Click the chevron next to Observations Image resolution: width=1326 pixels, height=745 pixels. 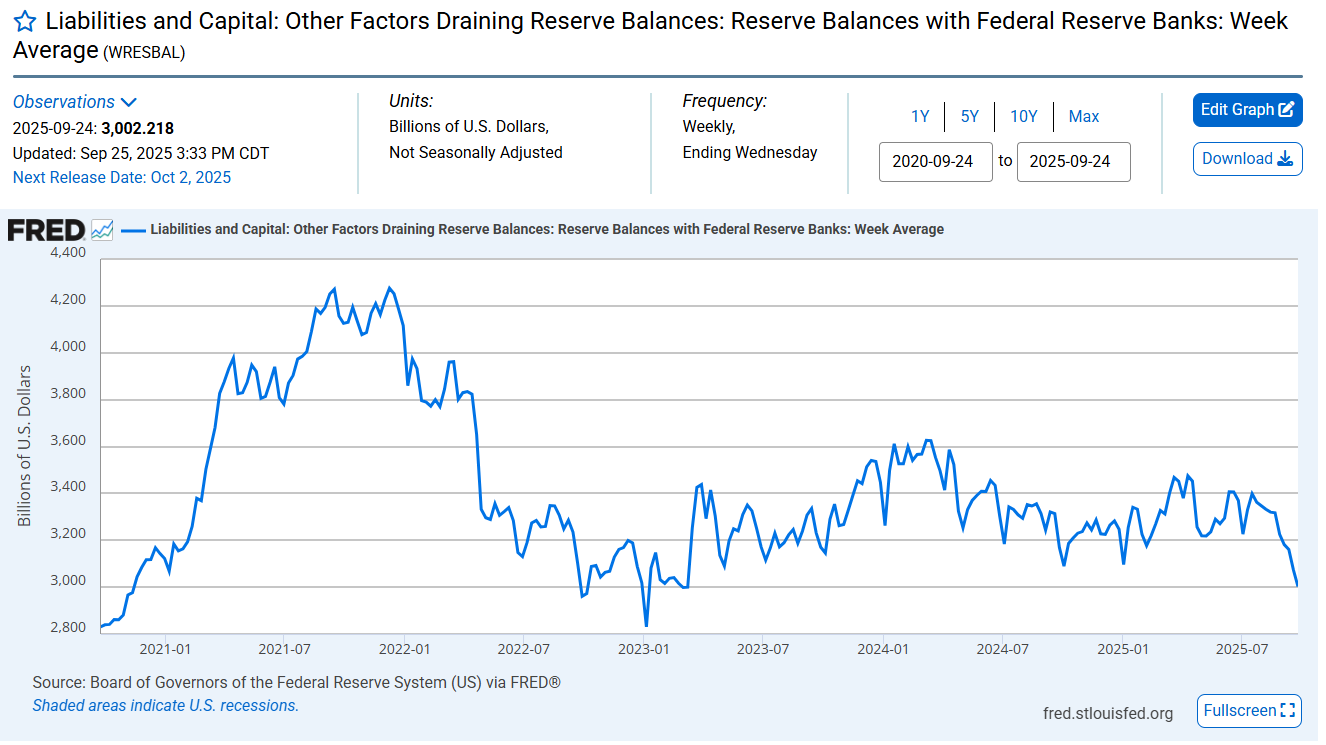128,102
